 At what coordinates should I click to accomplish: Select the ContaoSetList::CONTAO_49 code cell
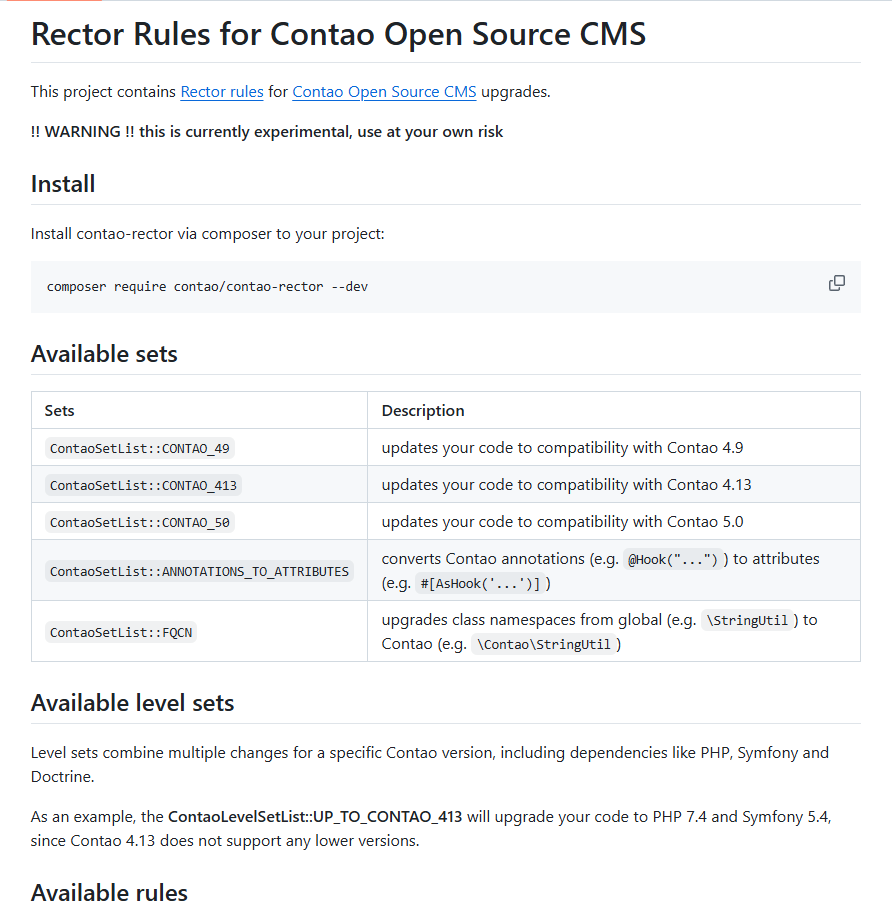pos(140,448)
